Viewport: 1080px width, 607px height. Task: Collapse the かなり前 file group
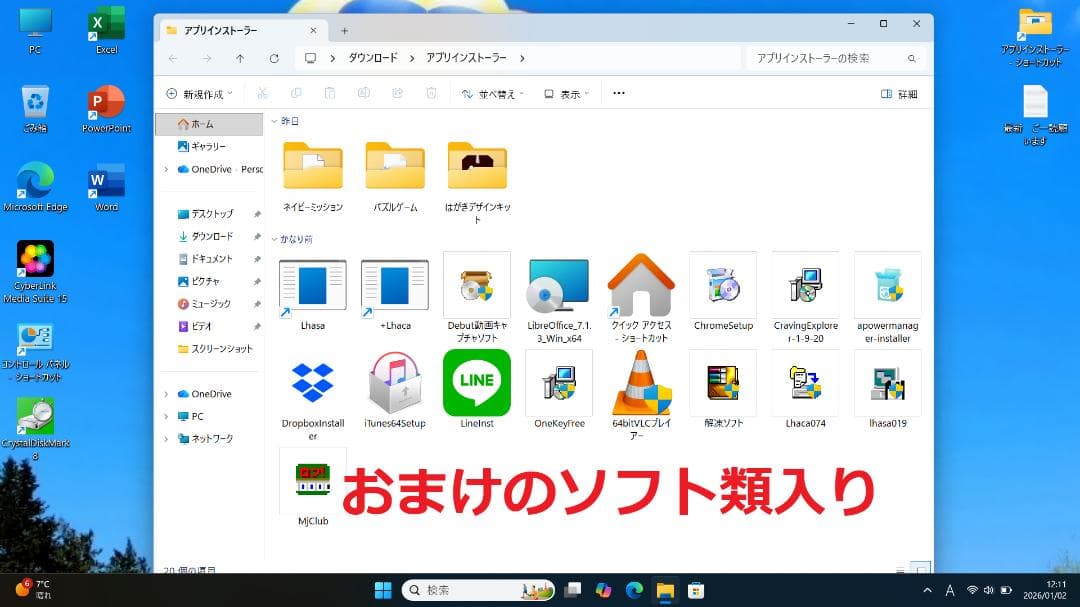coord(275,238)
